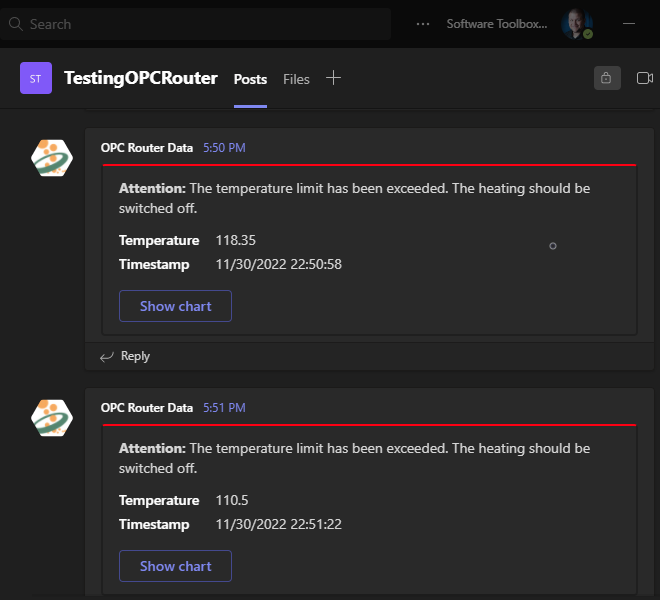The width and height of the screenshot is (660, 600).
Task: Click the Software Toolbox organization name
Action: click(497, 24)
